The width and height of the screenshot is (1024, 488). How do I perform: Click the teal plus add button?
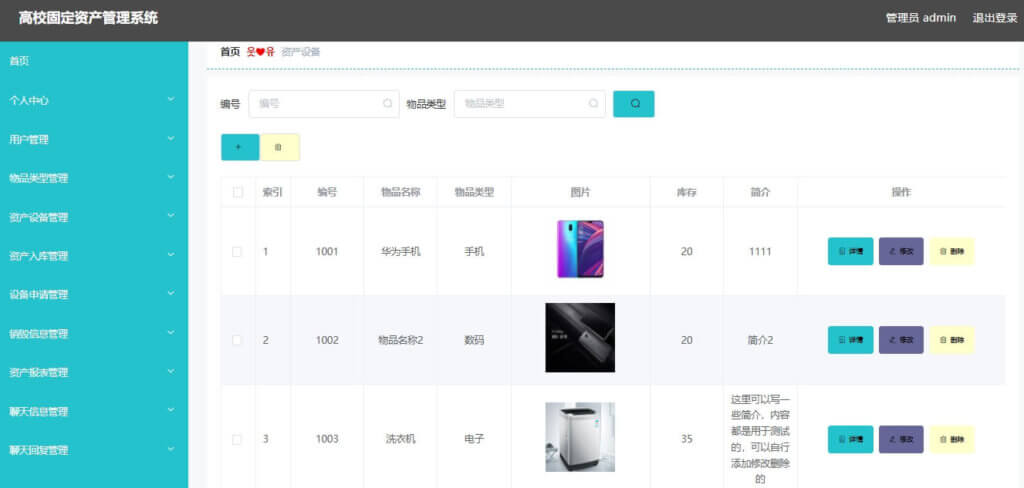point(239,147)
